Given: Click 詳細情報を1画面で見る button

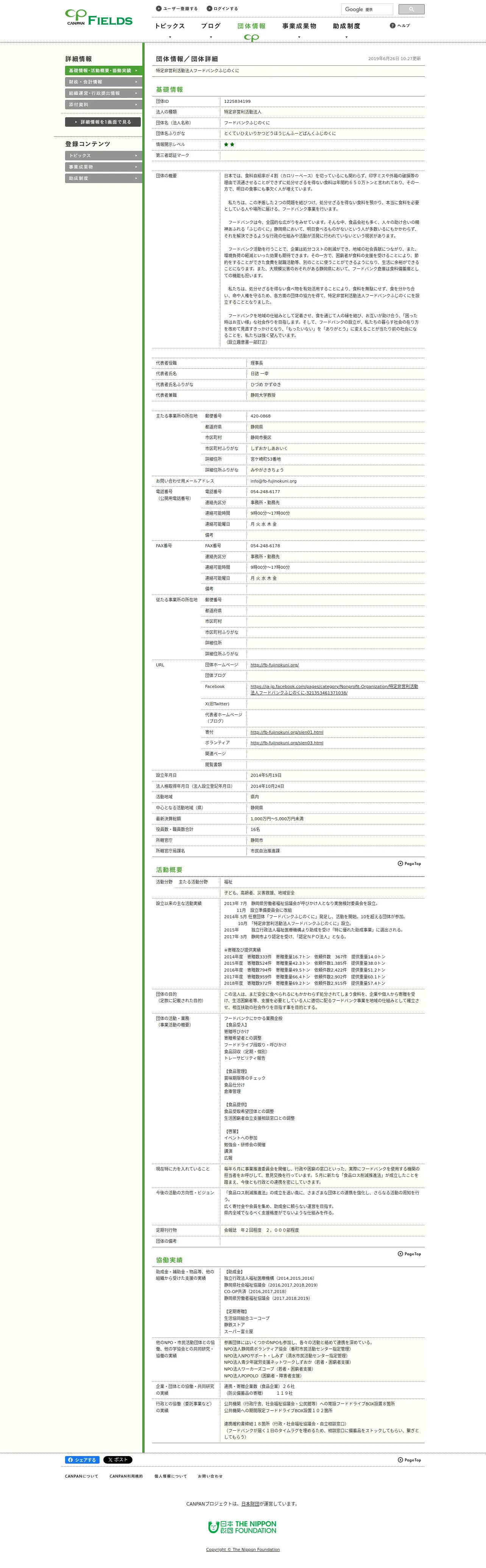Looking at the screenshot, I should 103,122.
